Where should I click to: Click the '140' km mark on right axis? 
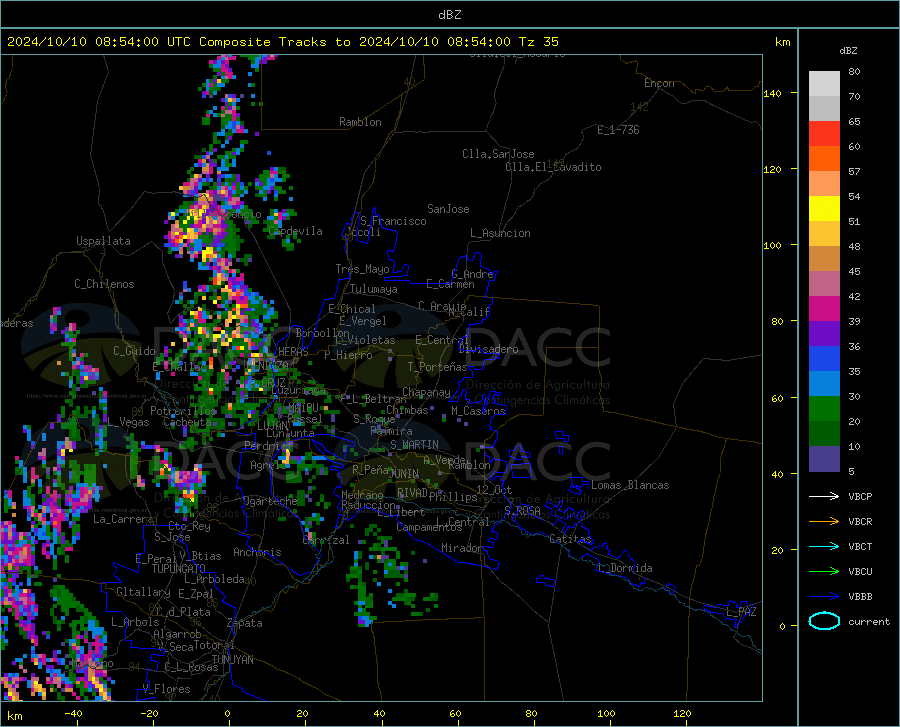772,93
